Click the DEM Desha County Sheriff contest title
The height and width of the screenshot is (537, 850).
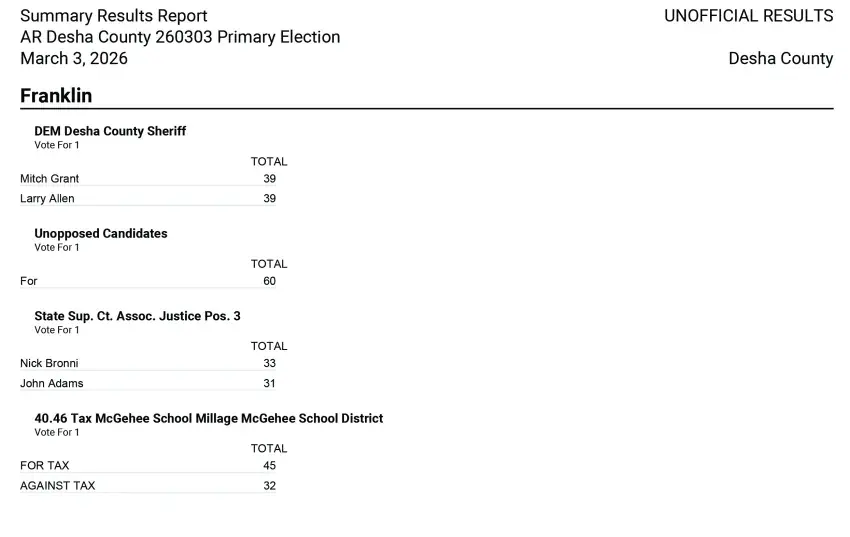pyautogui.click(x=110, y=131)
